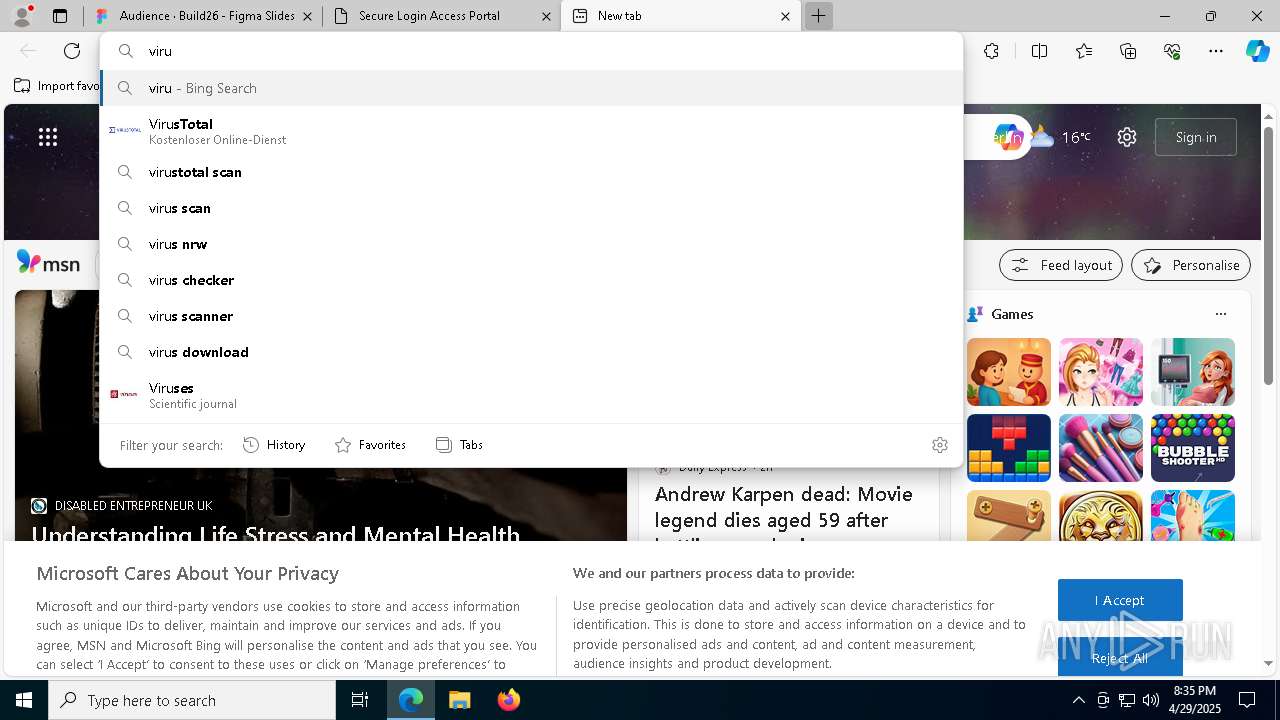Open the apps grid launcher on MSN

(x=48, y=137)
